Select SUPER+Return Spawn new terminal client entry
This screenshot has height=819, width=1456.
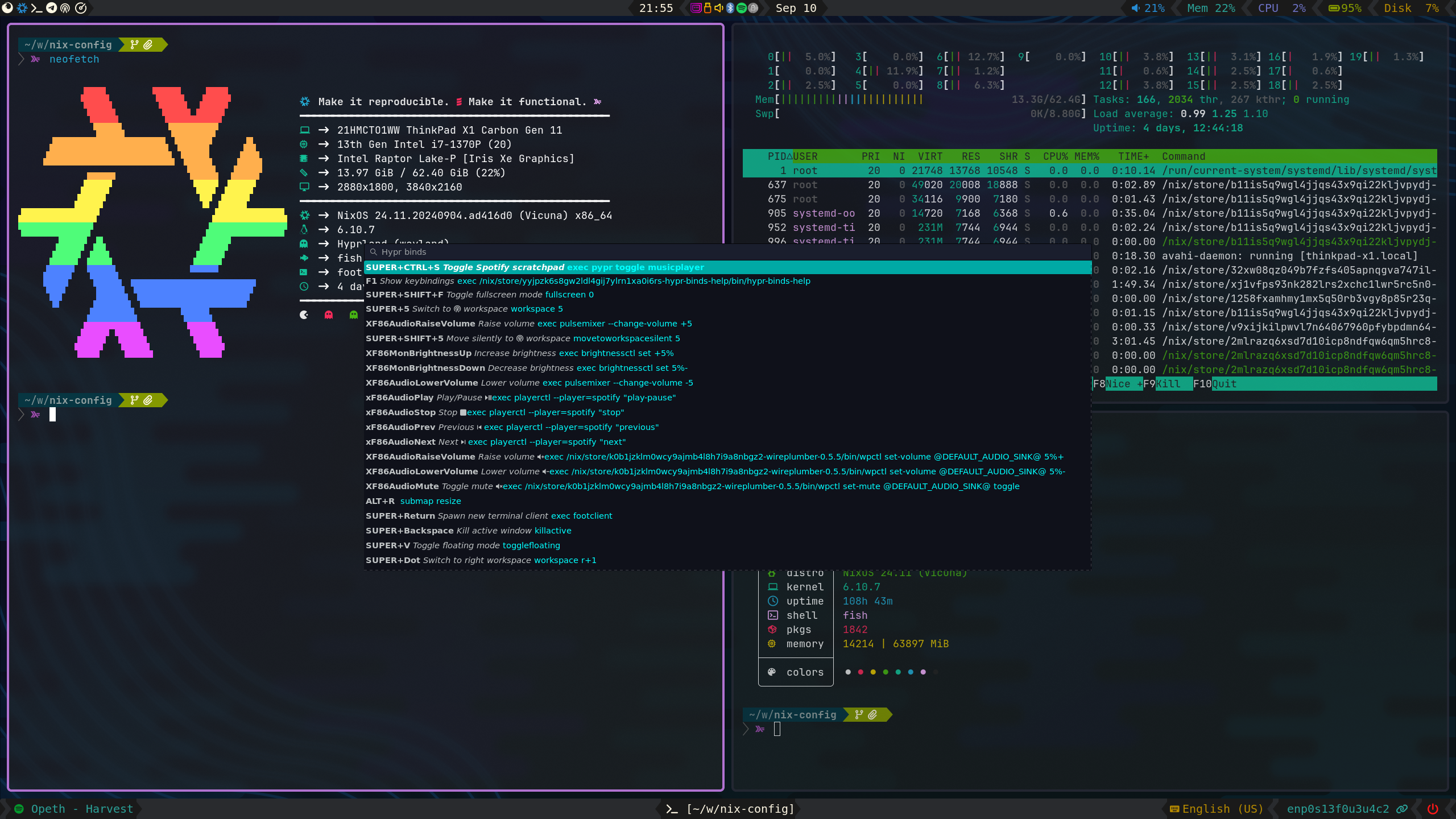coord(489,516)
